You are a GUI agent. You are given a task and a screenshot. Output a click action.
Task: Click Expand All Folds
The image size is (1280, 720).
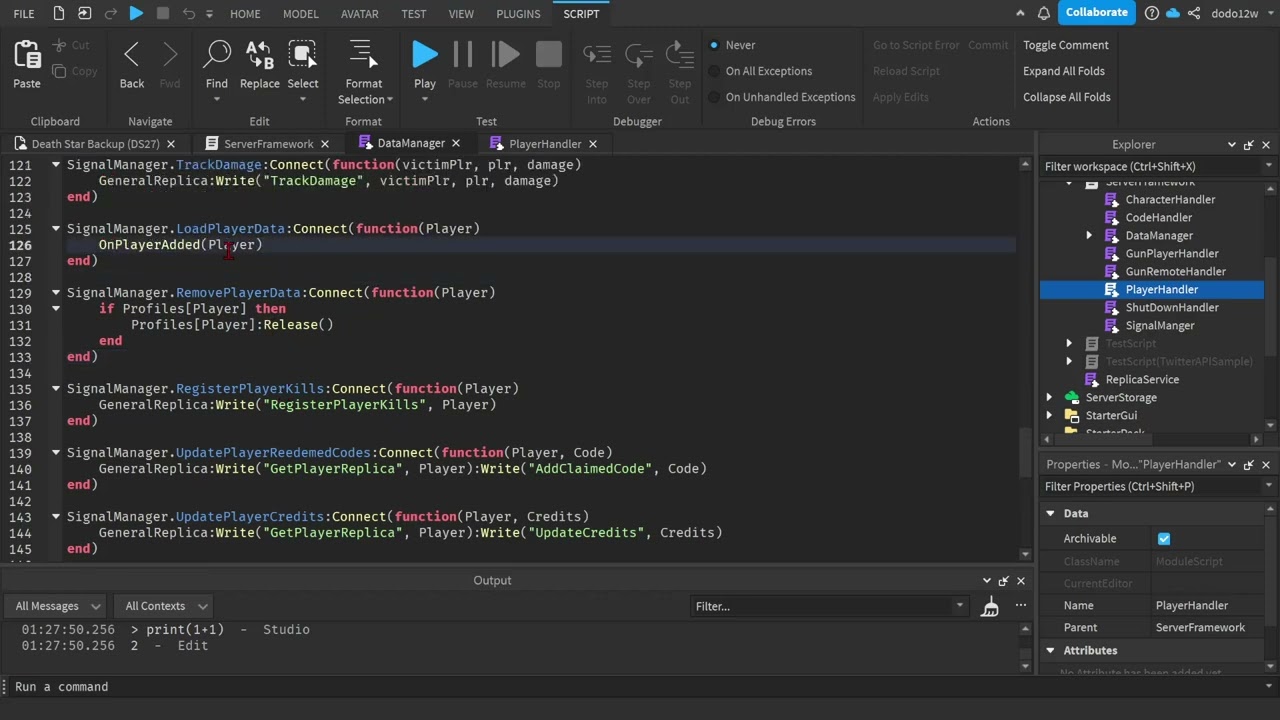pyautogui.click(x=1064, y=71)
